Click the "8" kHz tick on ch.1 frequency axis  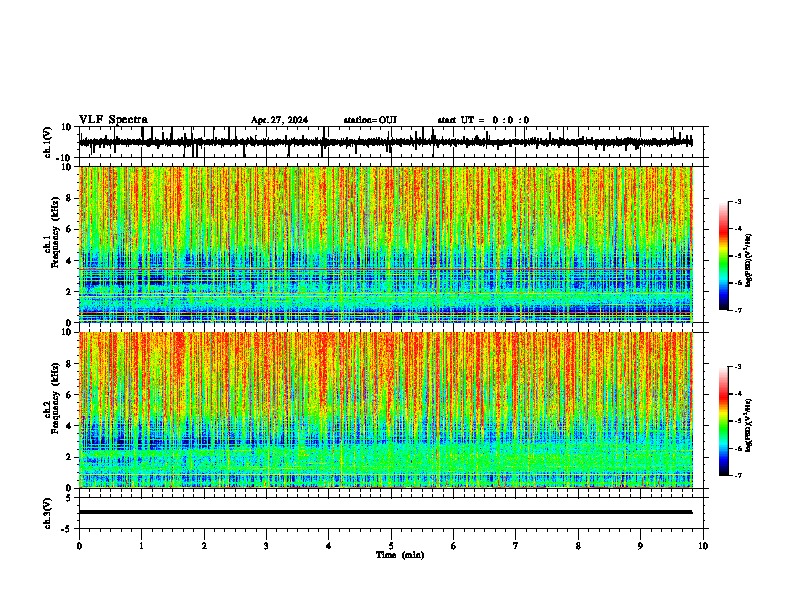(69, 198)
